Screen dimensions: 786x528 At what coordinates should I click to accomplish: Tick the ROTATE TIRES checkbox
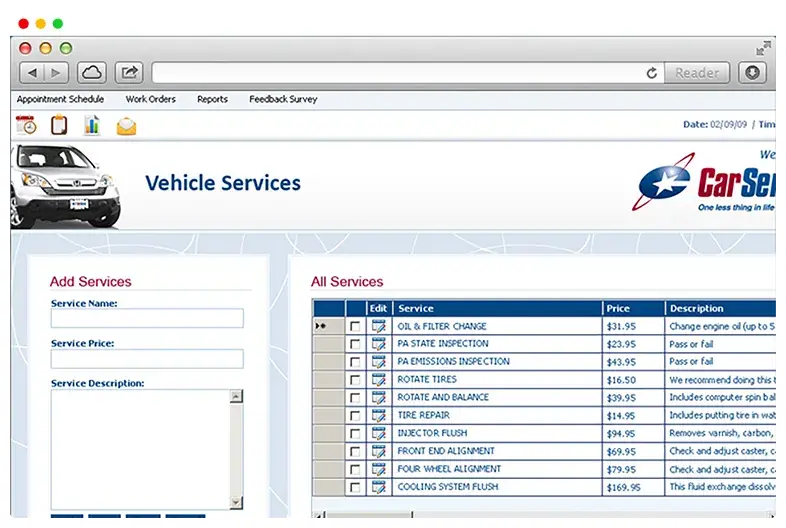(355, 380)
